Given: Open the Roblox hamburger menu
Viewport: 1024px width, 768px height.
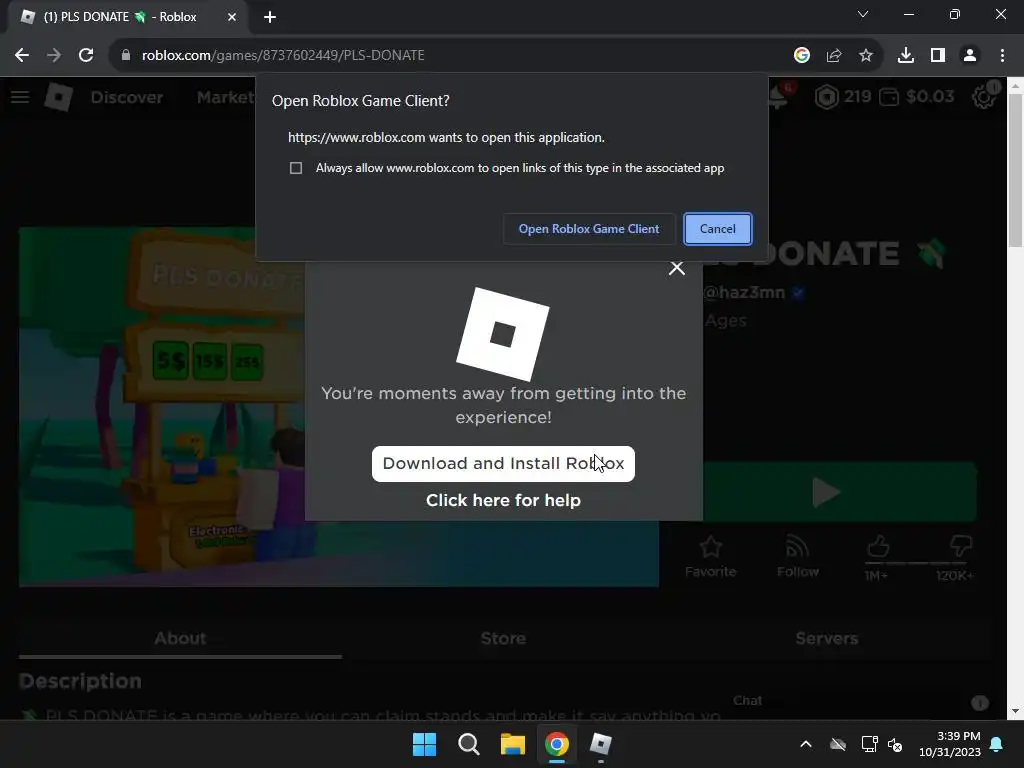Looking at the screenshot, I should tap(20, 97).
